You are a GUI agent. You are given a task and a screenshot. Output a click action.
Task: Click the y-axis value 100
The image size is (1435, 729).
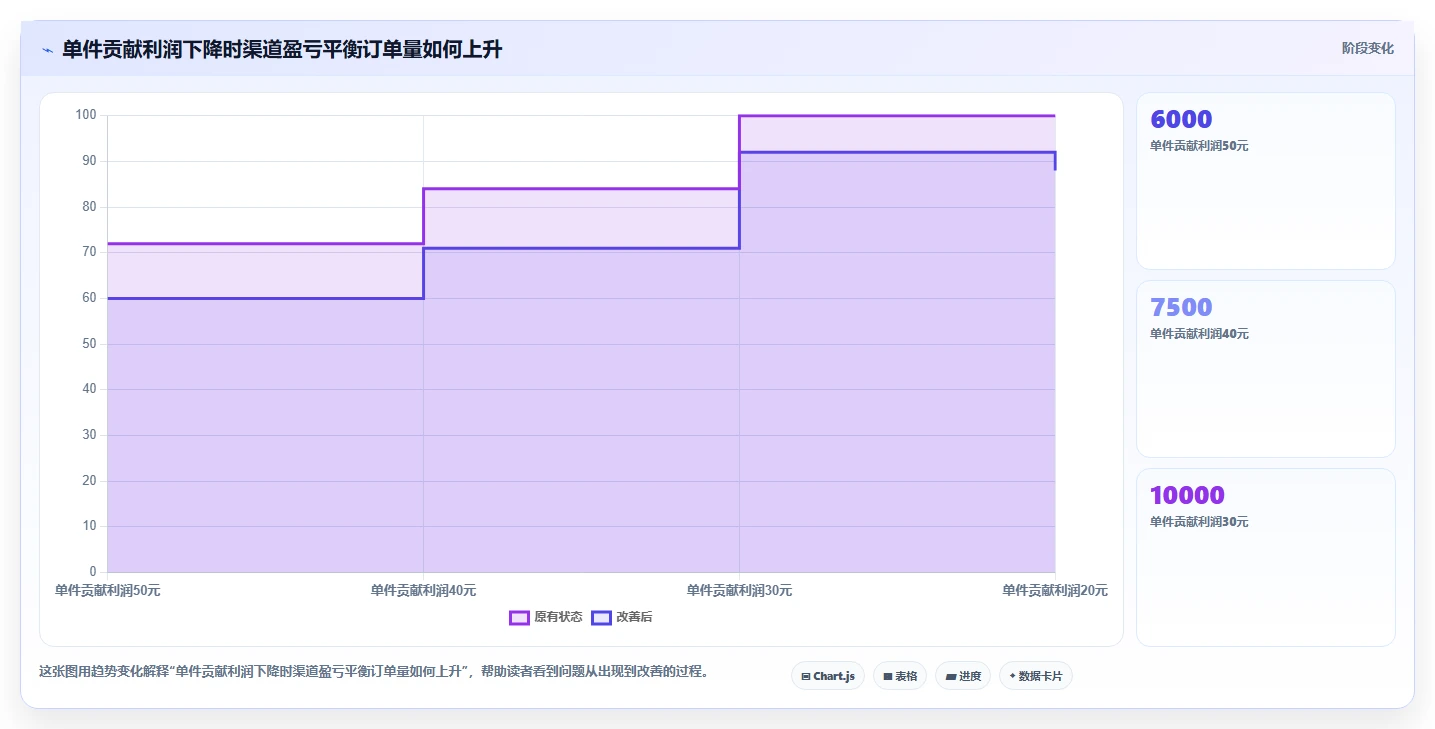(x=86, y=115)
